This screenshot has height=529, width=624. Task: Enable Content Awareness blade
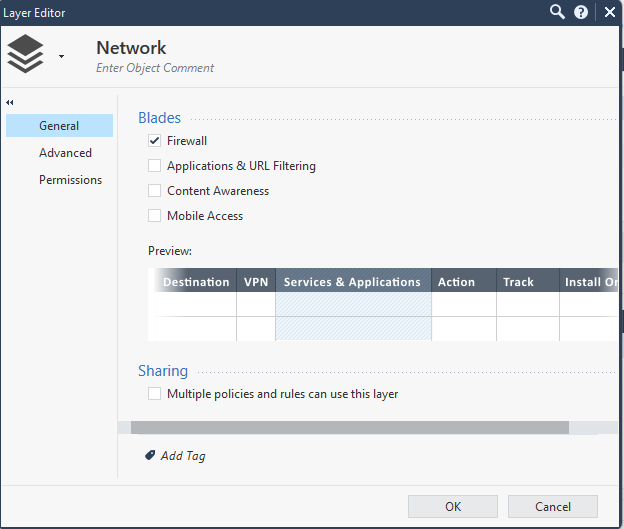pyautogui.click(x=154, y=191)
